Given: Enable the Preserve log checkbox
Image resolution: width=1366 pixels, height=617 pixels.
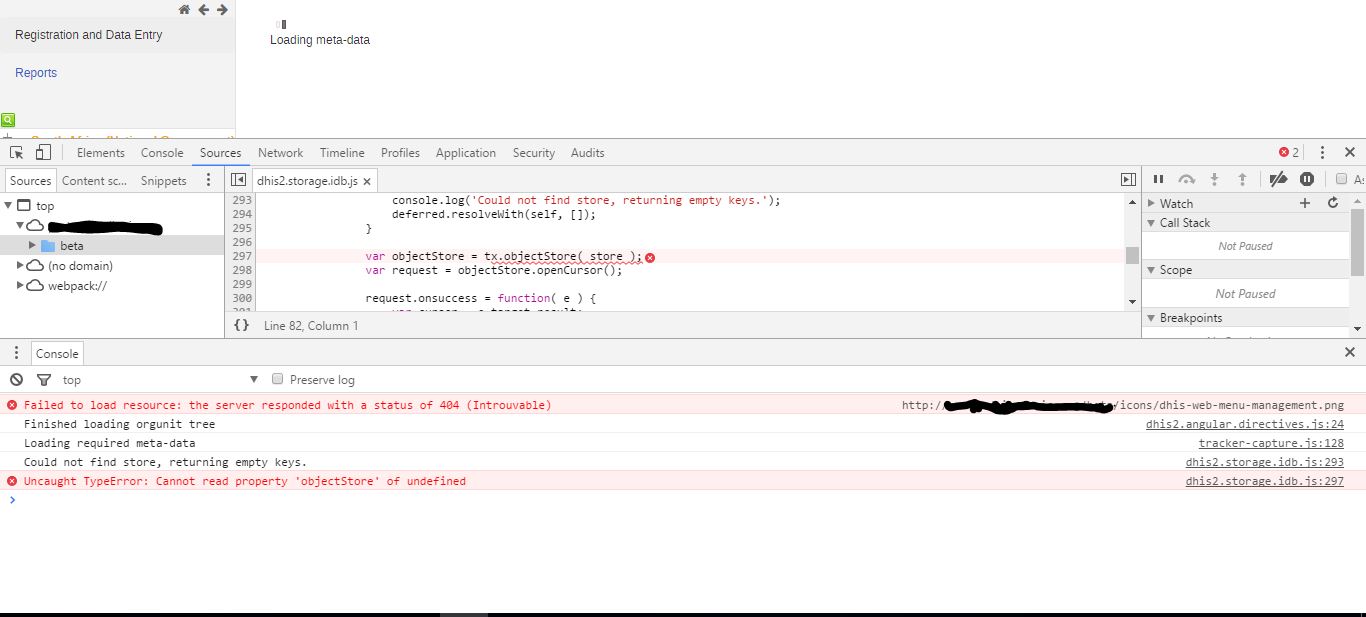Looking at the screenshot, I should (278, 380).
